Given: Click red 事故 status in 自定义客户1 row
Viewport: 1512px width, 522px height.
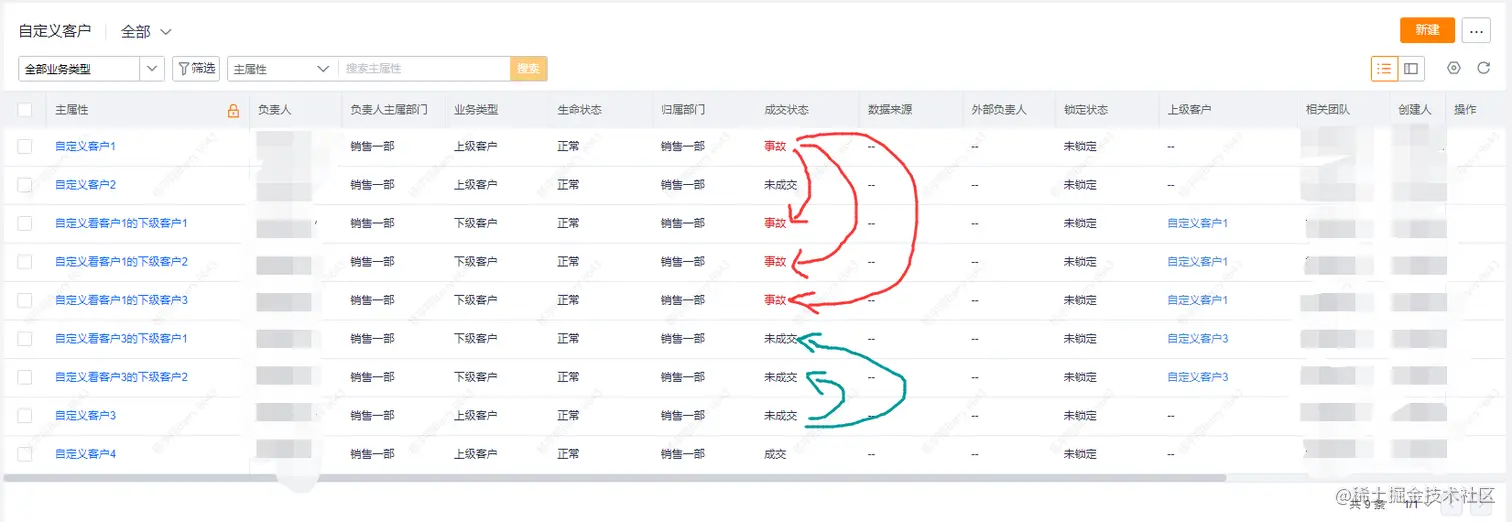Looking at the screenshot, I should click(775, 146).
